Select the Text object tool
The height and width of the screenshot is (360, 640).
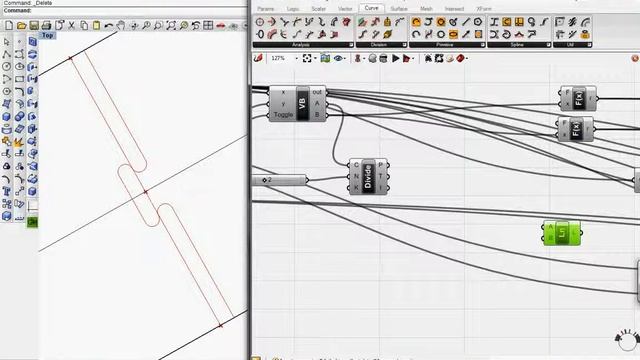(7, 191)
